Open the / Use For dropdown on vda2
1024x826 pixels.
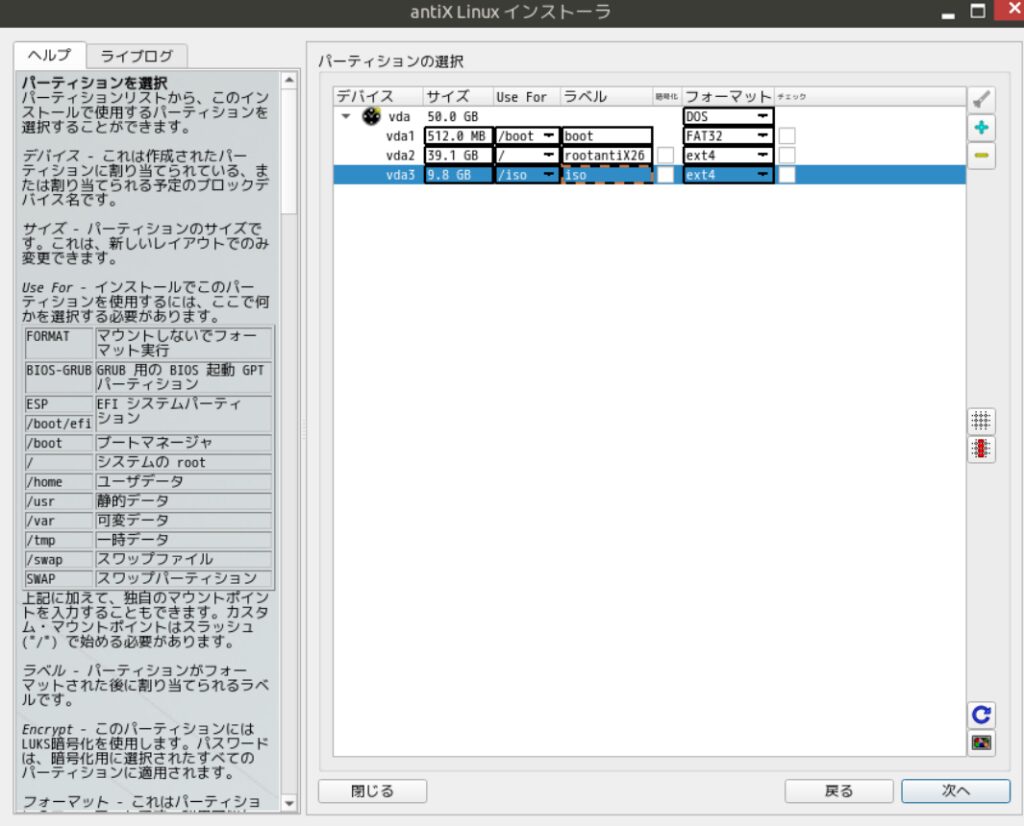tap(527, 155)
